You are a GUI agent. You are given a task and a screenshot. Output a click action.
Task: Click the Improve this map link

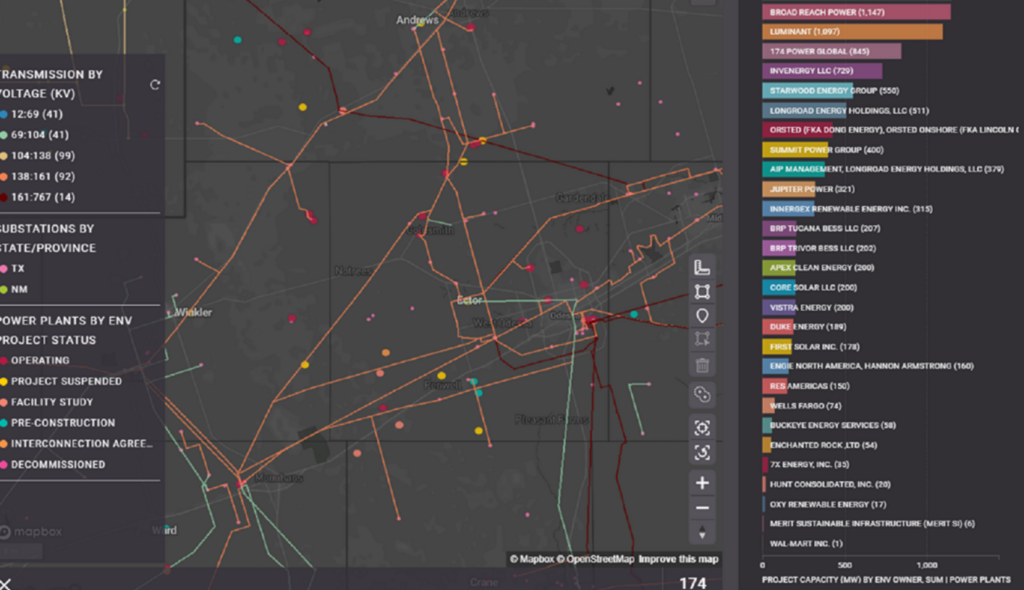click(x=678, y=559)
